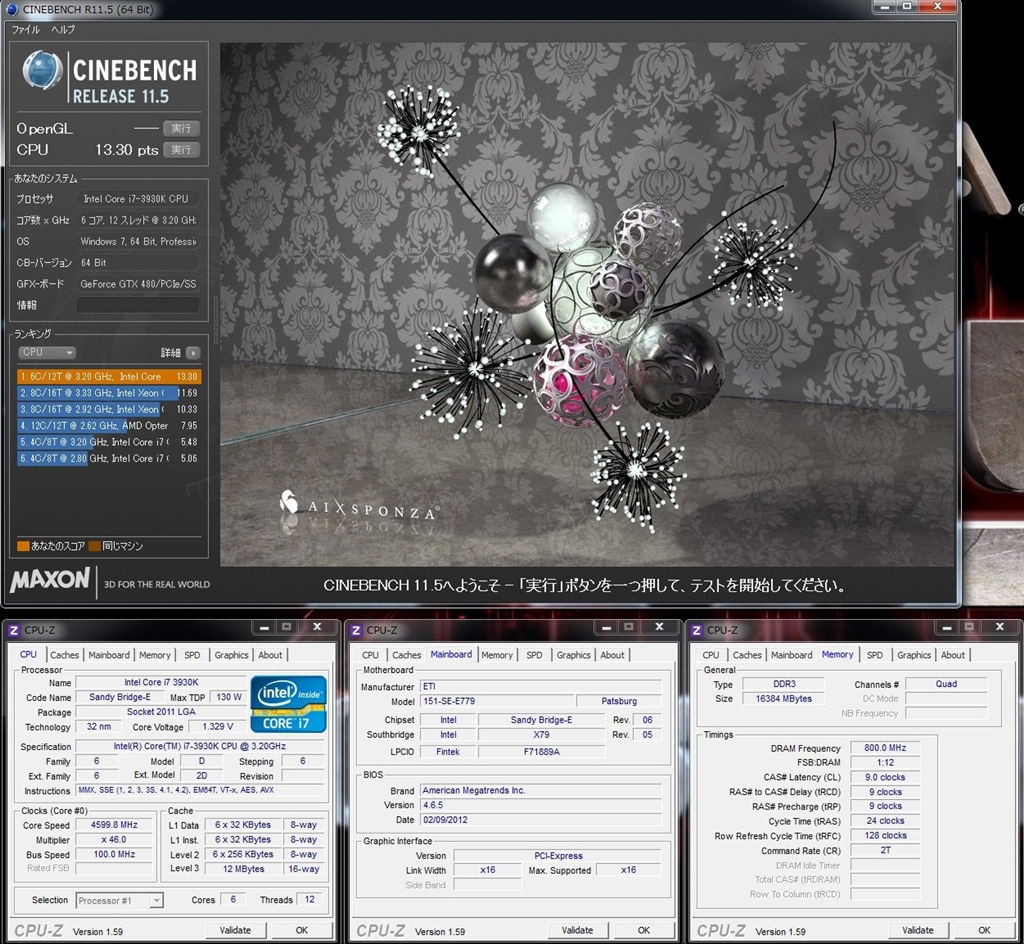The height and width of the screenshot is (944, 1024).
Task: Click the あなたのスコア orange legend swatch
Action: 23,546
